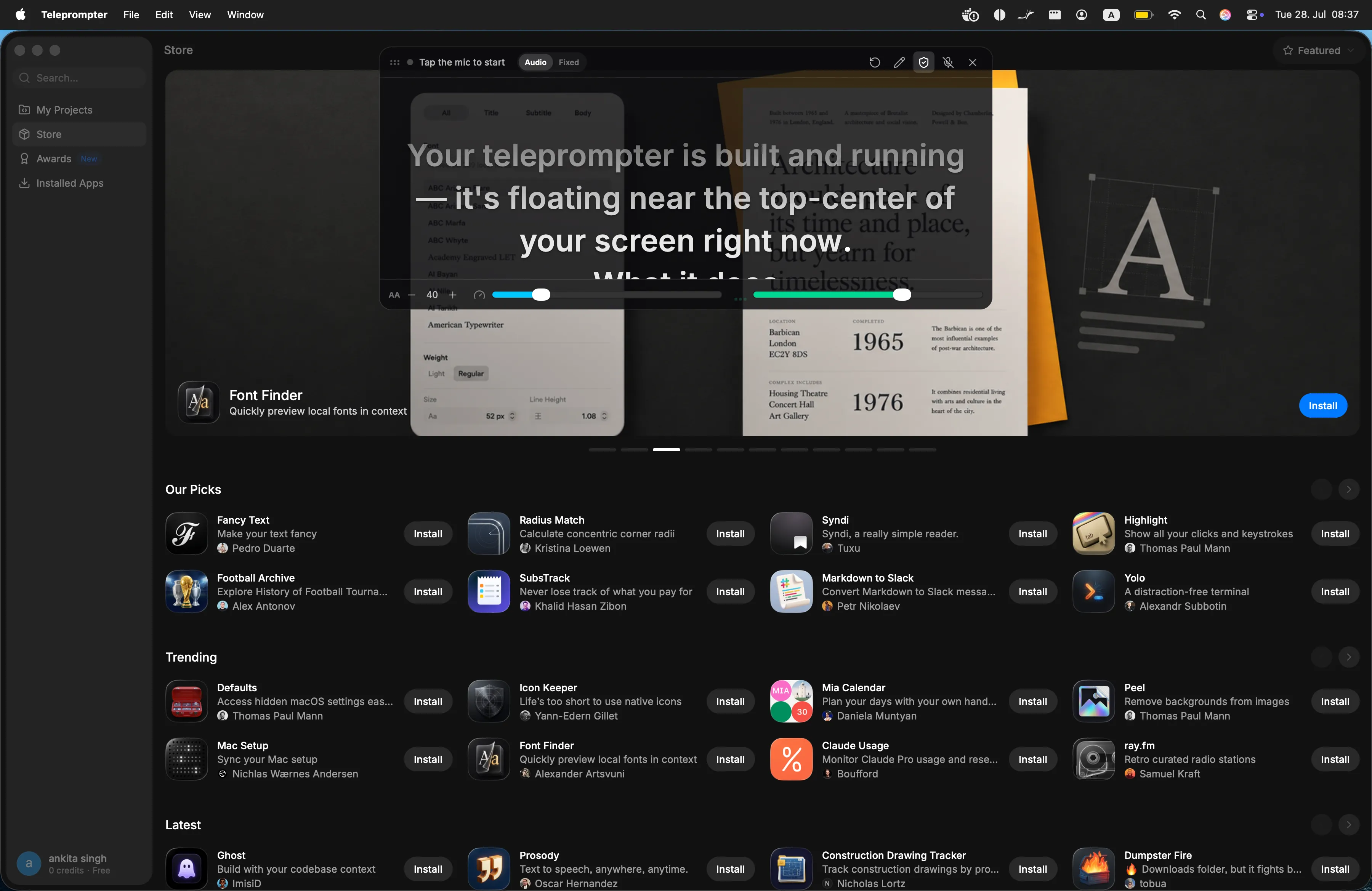Image resolution: width=1372 pixels, height=891 pixels.
Task: Select Store in the sidebar
Action: click(80, 134)
